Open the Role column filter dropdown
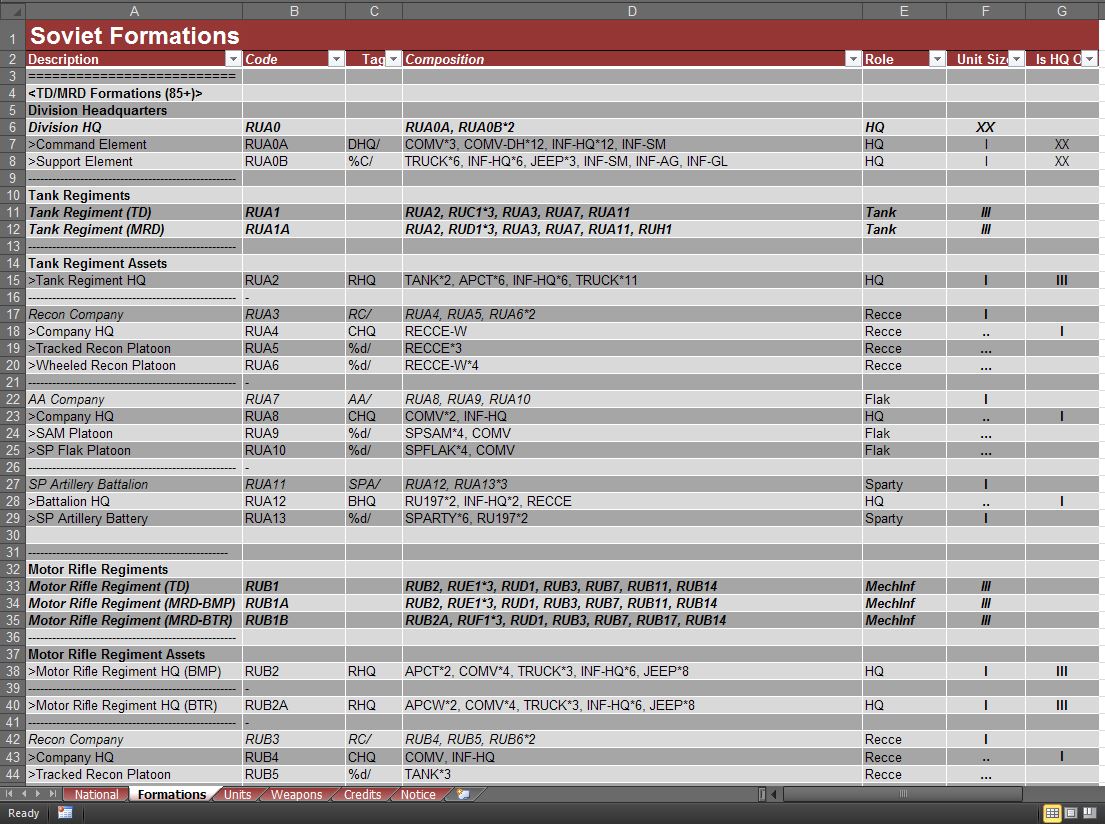Viewport: 1105px width, 824px height. click(937, 59)
